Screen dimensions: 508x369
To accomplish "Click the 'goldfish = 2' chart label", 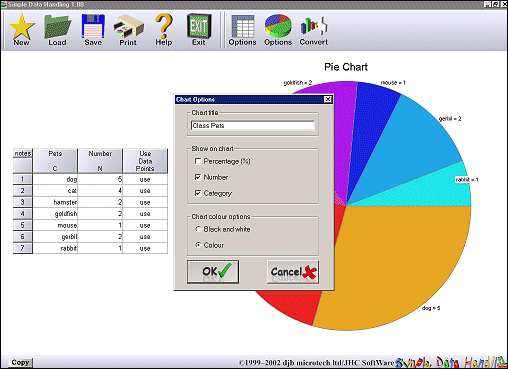I will click(x=298, y=82).
